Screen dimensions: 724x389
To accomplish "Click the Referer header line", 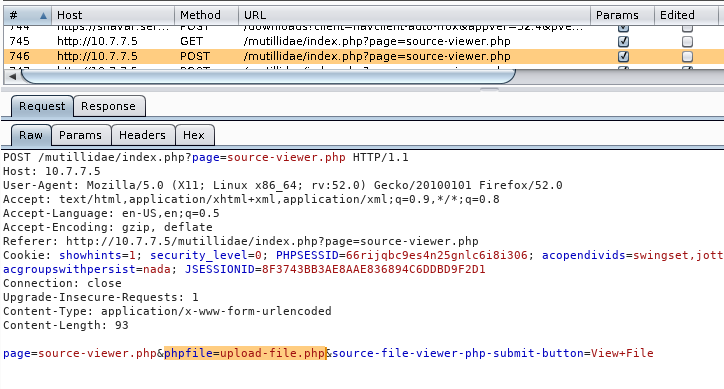I will pyautogui.click(x=241, y=241).
